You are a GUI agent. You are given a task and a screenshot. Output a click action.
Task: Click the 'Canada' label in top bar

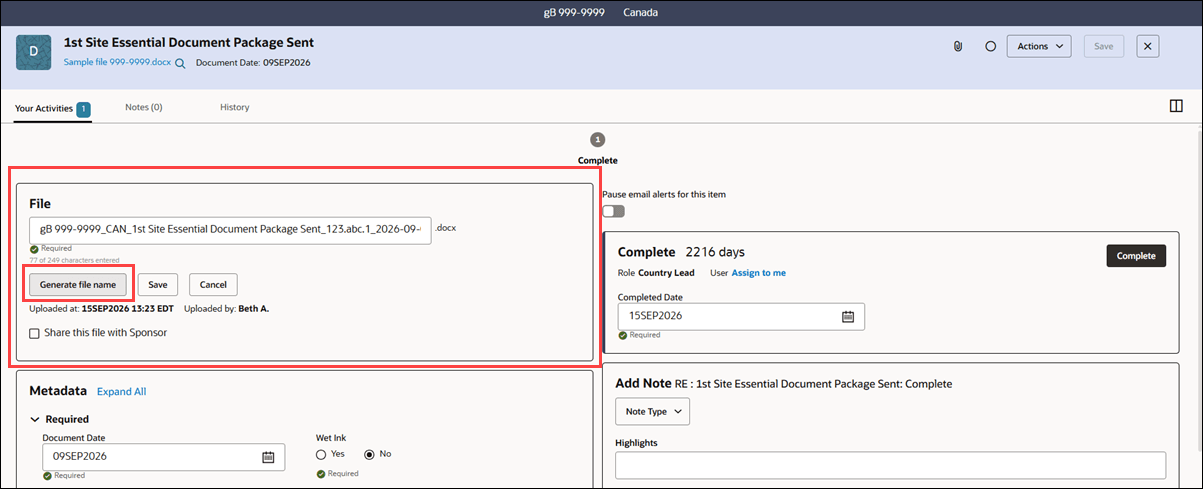point(641,12)
